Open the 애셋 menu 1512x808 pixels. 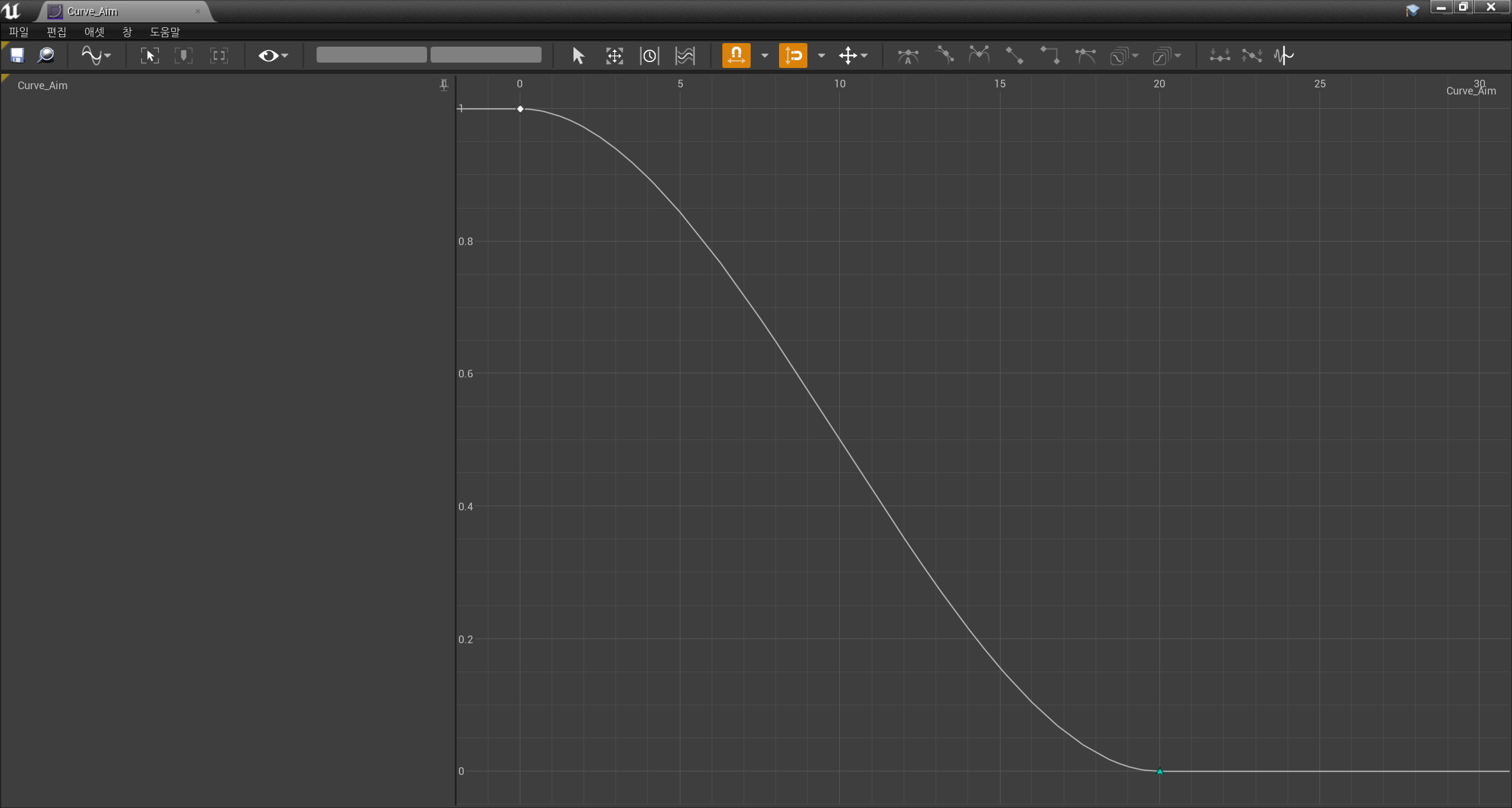pos(94,32)
